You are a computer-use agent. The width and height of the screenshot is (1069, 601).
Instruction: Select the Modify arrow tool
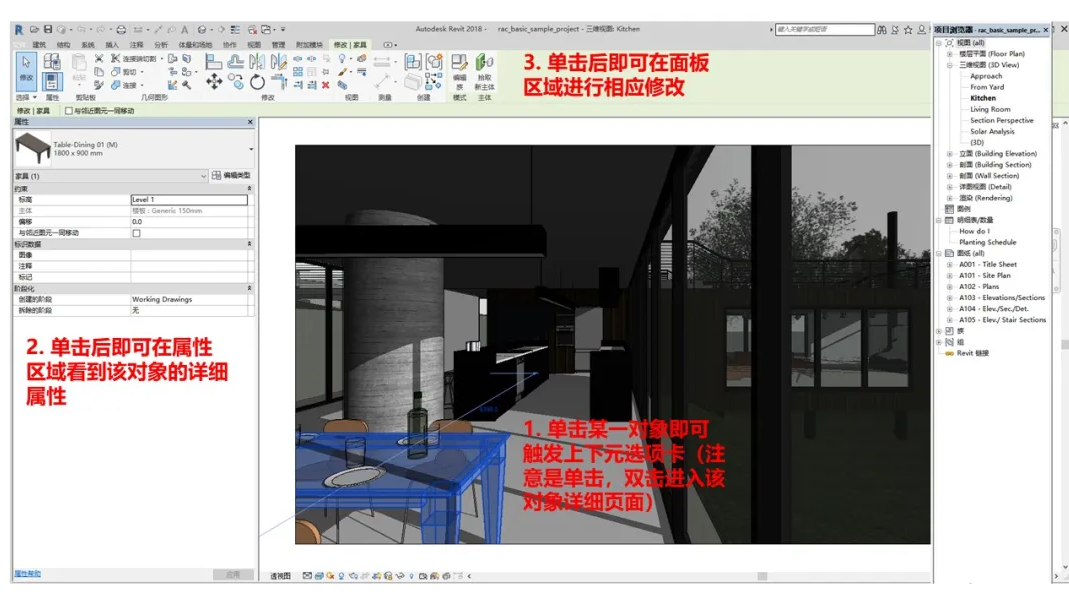pos(24,63)
